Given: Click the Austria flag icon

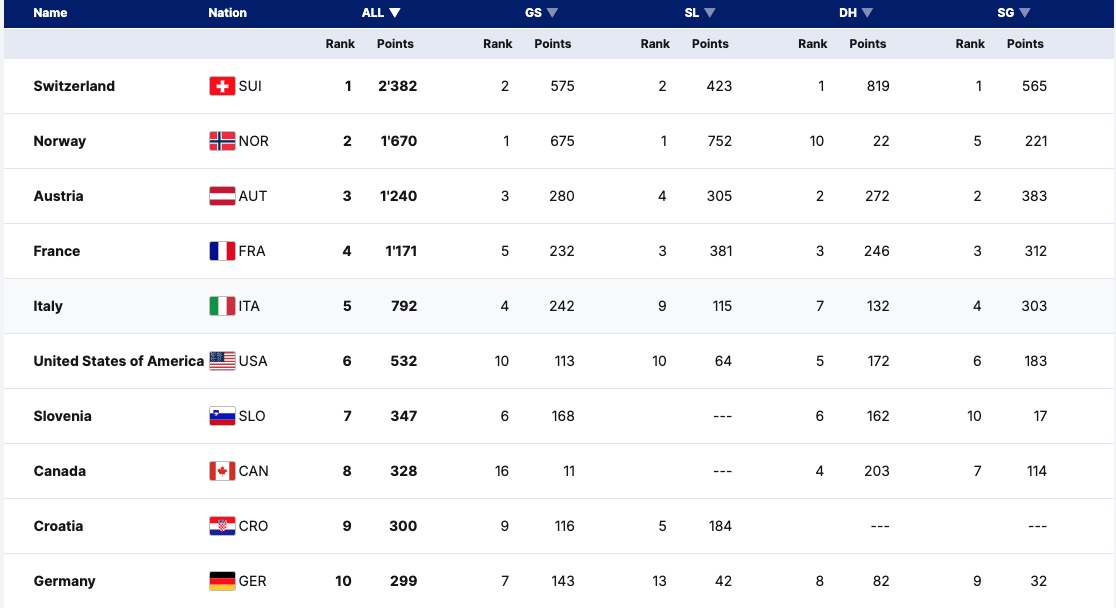Looking at the screenshot, I should pyautogui.click(x=222, y=196).
